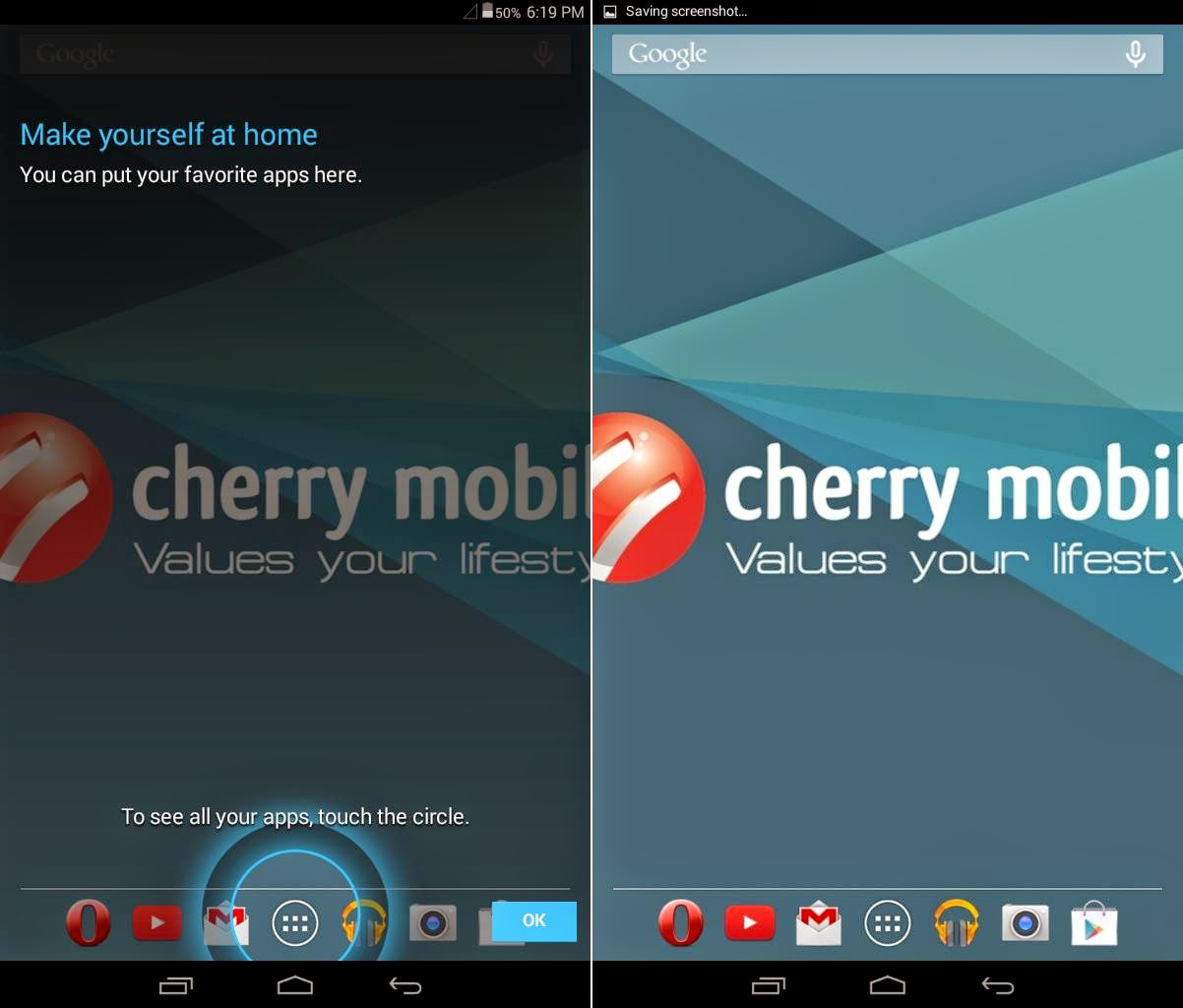1183x1008 pixels.
Task: Tap 'To see all your apps' hint text
Action: pyautogui.click(x=295, y=816)
